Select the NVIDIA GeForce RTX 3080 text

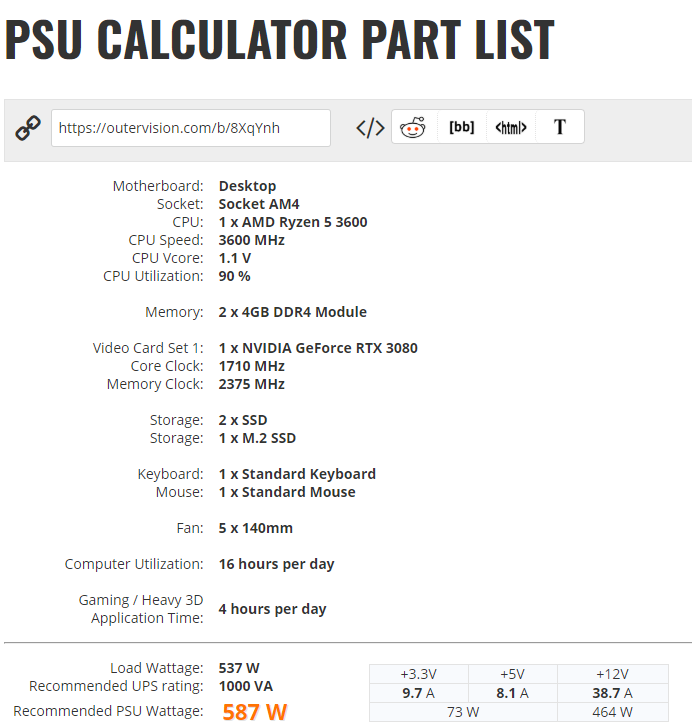318,348
